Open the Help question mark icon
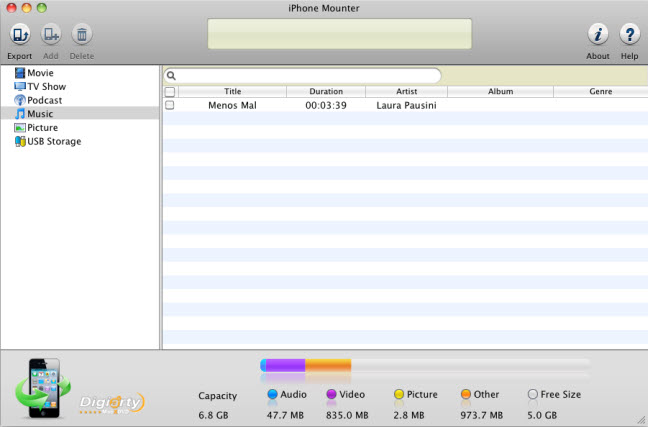Screen dimensions: 648x427 pyautogui.click(x=629, y=34)
